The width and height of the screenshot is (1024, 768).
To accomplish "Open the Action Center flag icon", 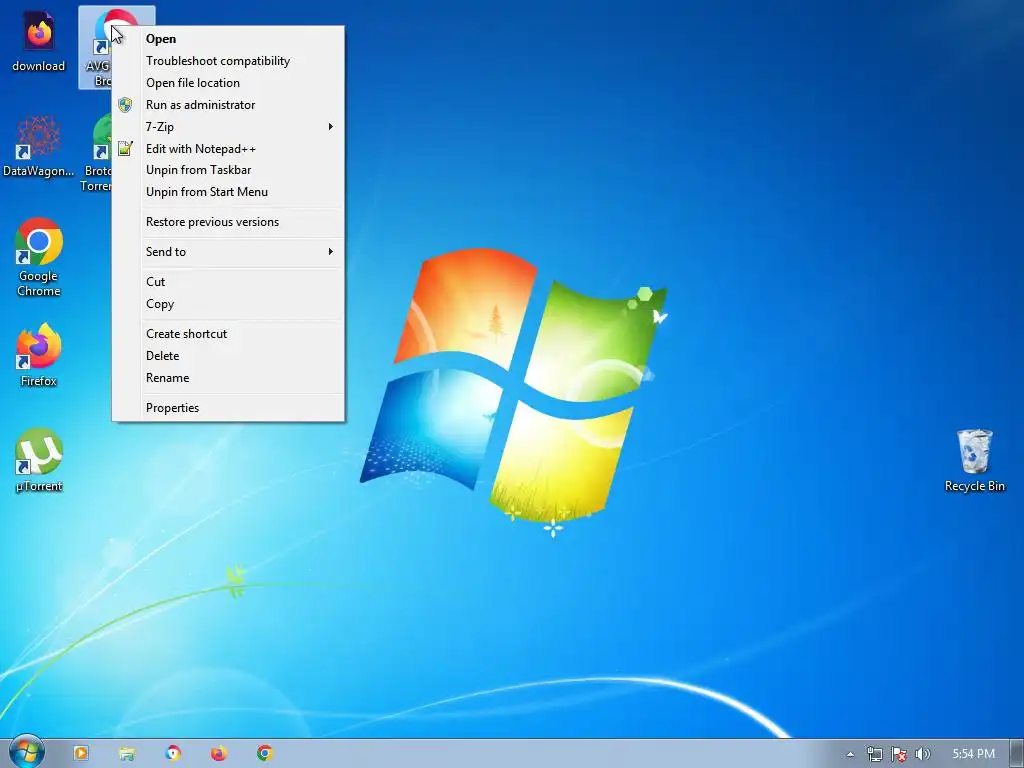I will point(899,754).
